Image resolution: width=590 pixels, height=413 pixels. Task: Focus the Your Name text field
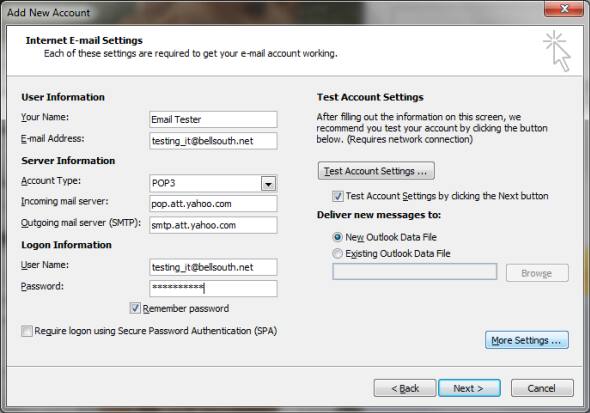(213, 120)
